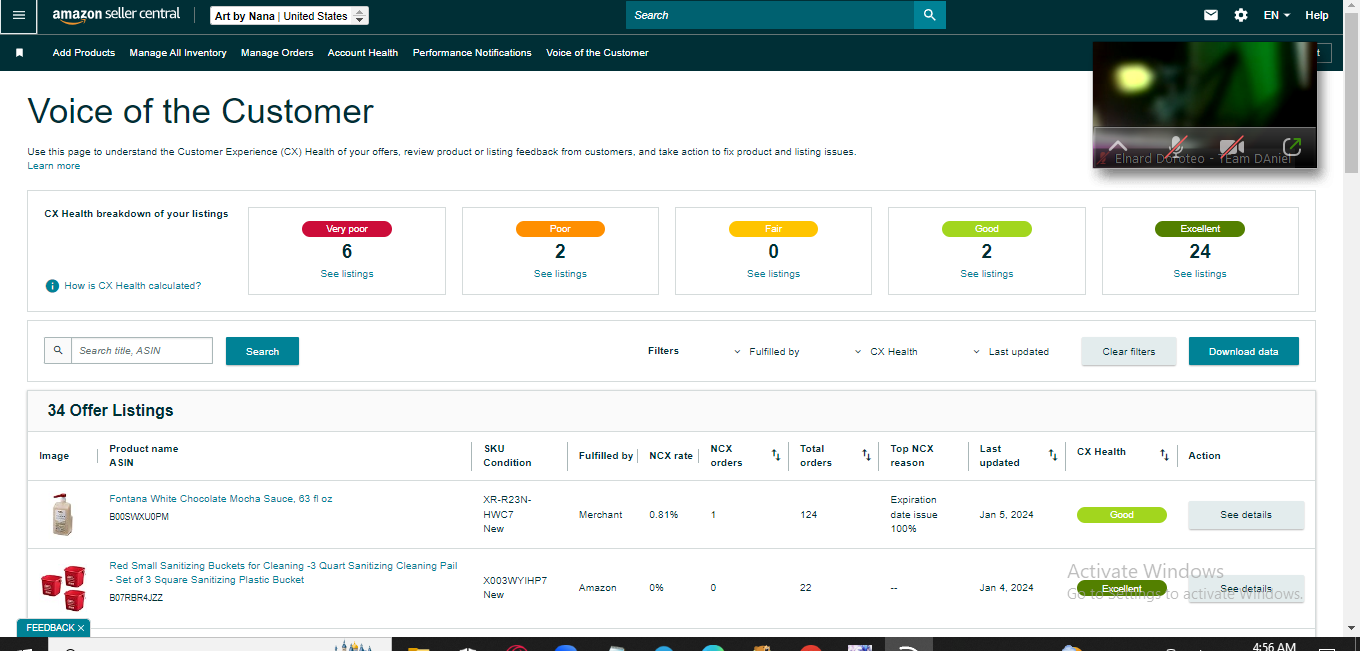Expand the Fulfilled by filter
Image resolution: width=1360 pixels, height=651 pixels.
coord(767,352)
